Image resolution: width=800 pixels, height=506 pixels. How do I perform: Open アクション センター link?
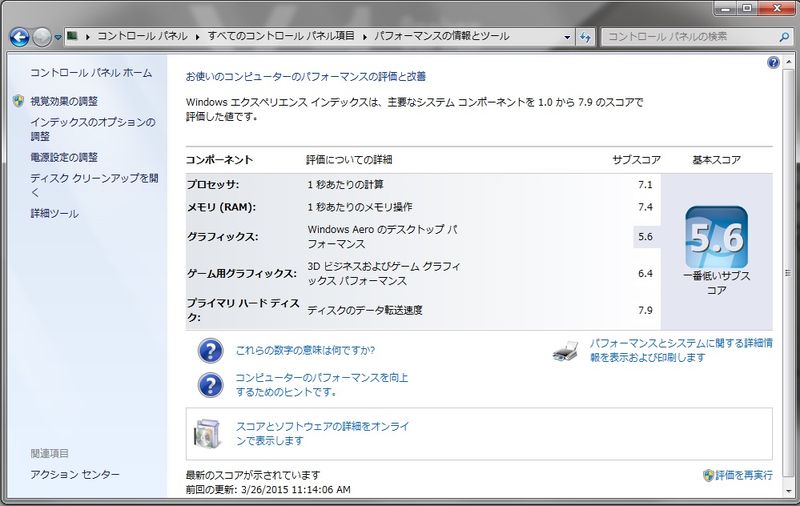pyautogui.click(x=74, y=474)
